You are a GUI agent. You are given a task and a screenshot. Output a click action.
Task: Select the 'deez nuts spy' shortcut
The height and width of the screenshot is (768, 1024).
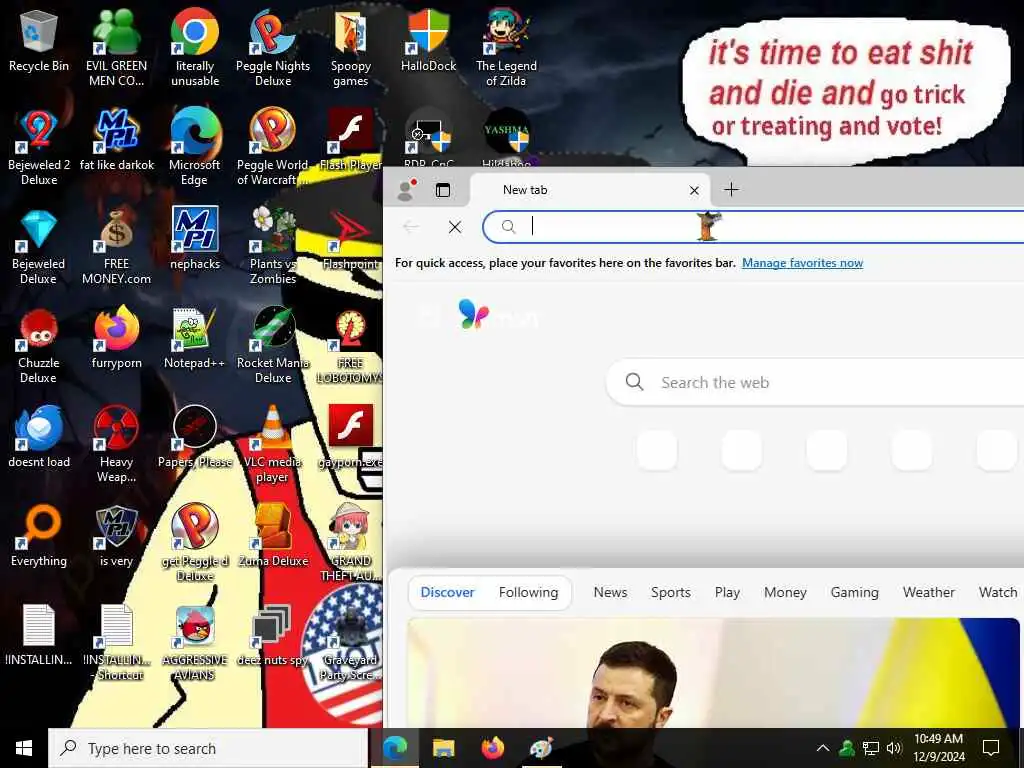tap(273, 636)
